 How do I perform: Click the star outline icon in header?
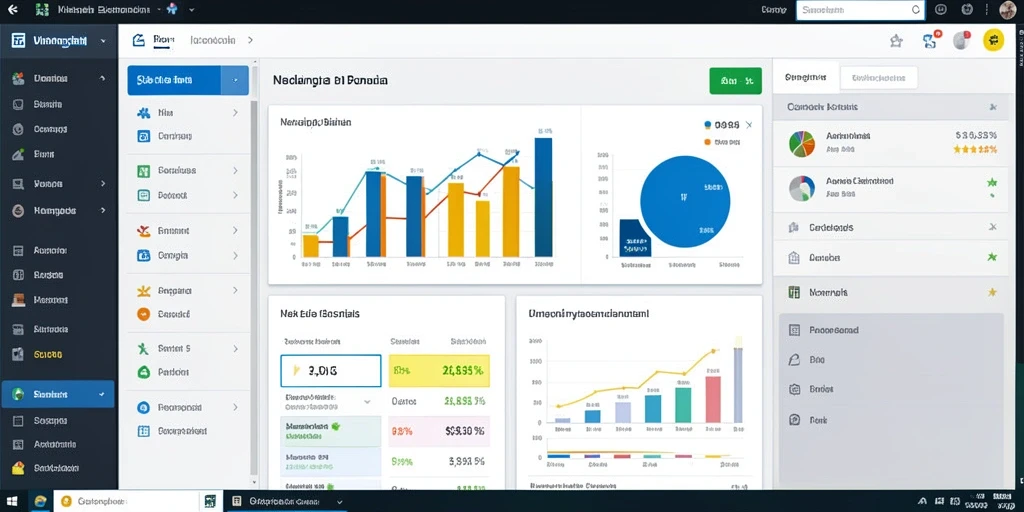(896, 40)
